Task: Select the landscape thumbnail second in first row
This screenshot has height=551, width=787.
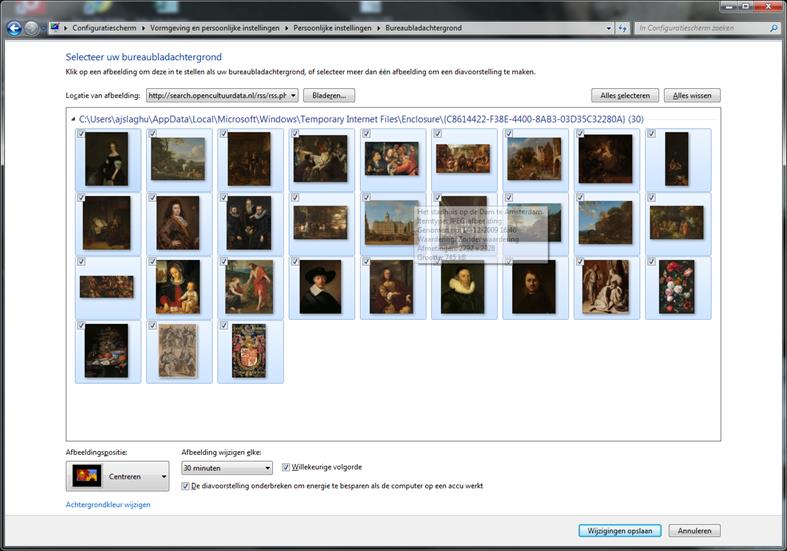Action: (x=178, y=159)
